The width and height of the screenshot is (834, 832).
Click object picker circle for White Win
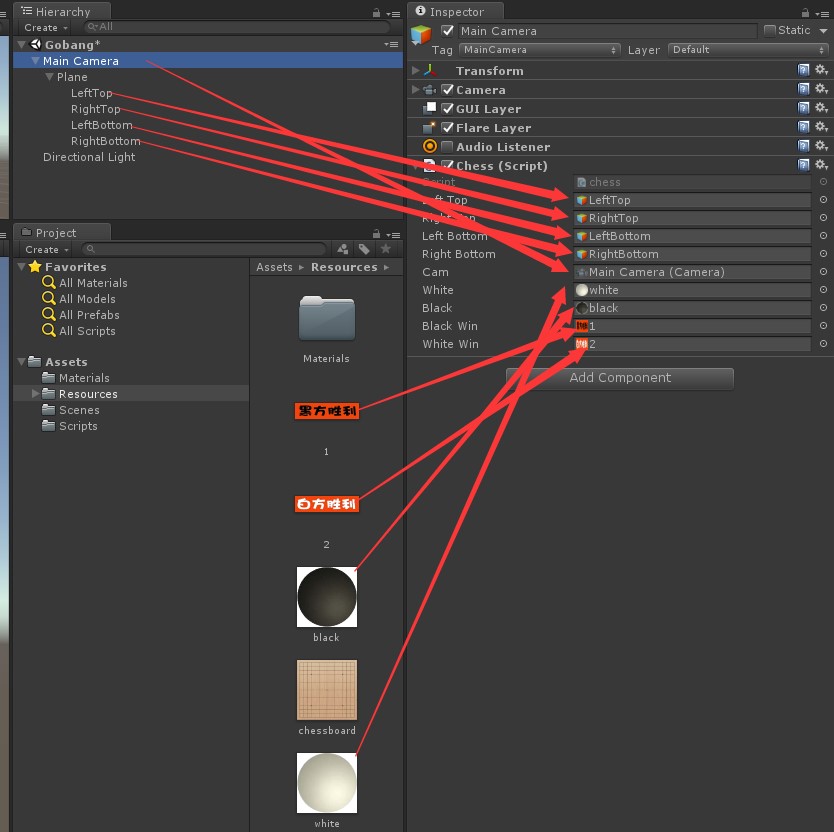pyautogui.click(x=823, y=344)
